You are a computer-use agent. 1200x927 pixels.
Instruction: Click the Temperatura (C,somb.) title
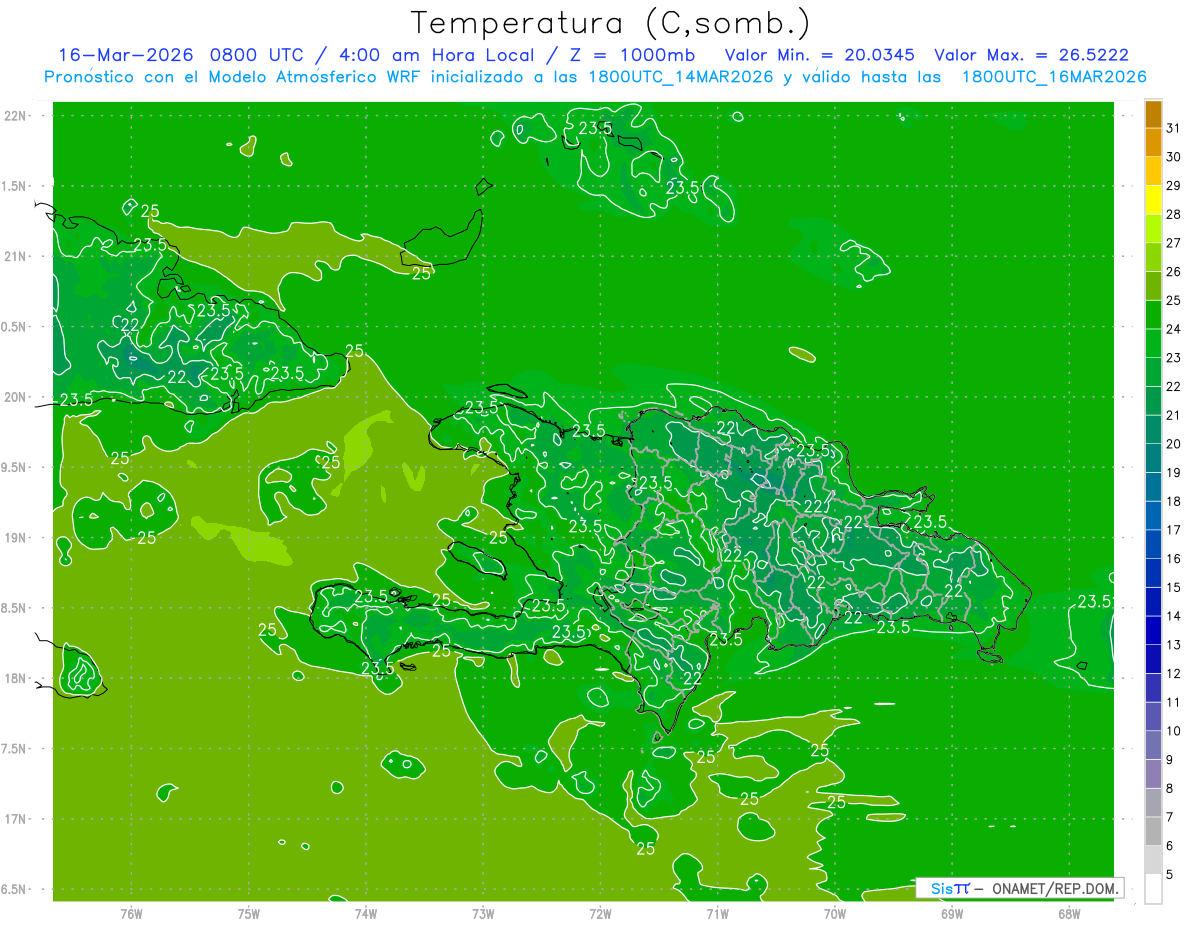pos(611,23)
